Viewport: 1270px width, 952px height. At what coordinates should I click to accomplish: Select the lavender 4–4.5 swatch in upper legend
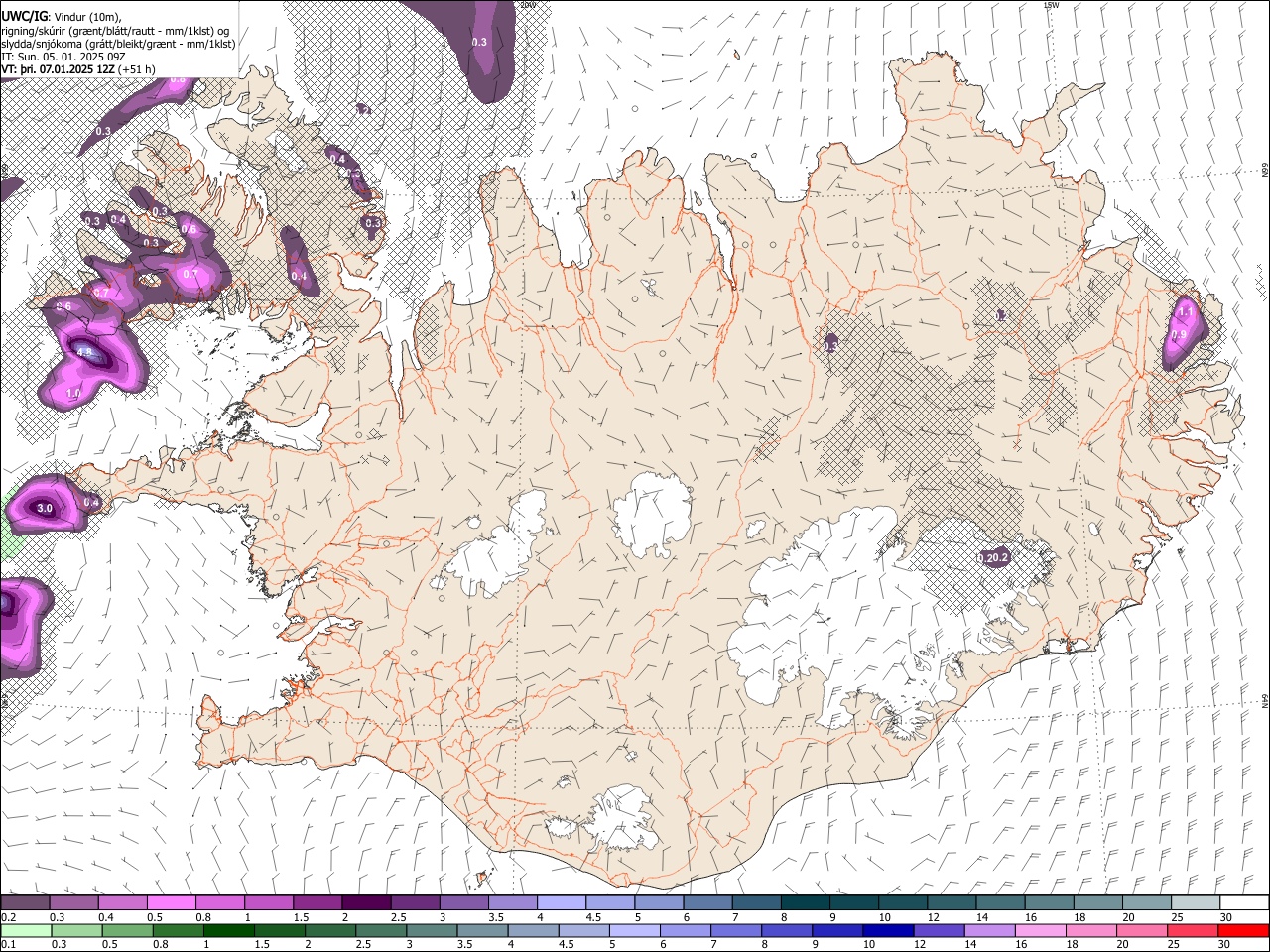coord(562,903)
